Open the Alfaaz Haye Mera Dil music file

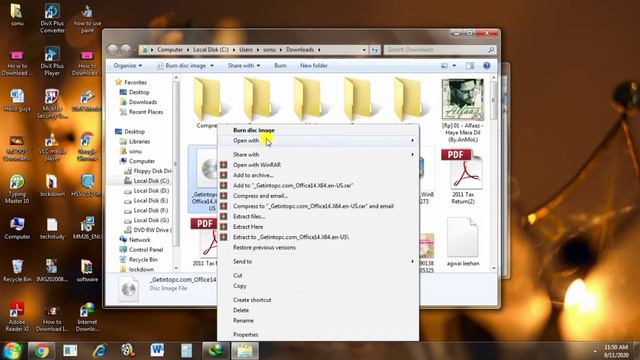462,111
